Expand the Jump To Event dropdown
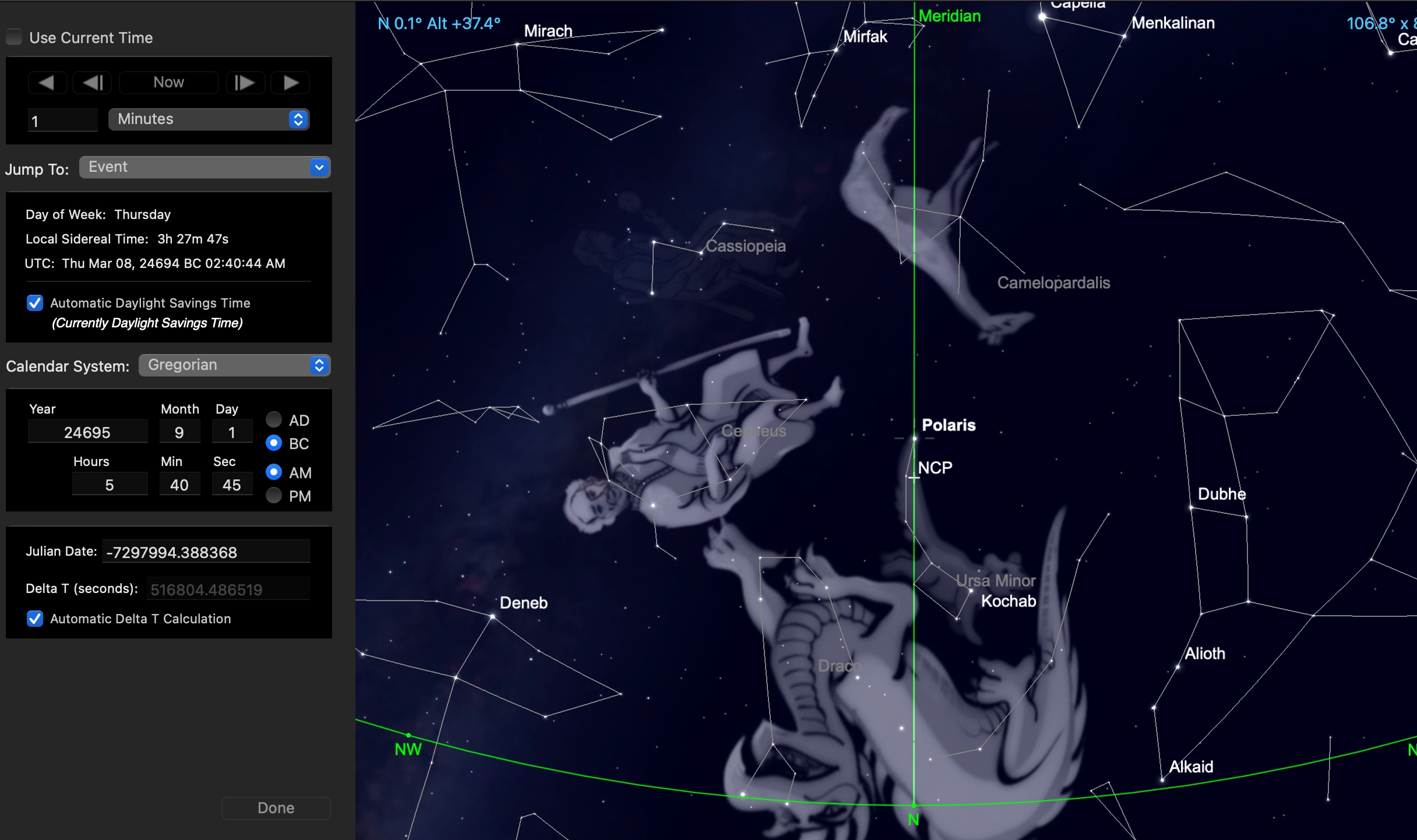1417x840 pixels. [x=205, y=168]
